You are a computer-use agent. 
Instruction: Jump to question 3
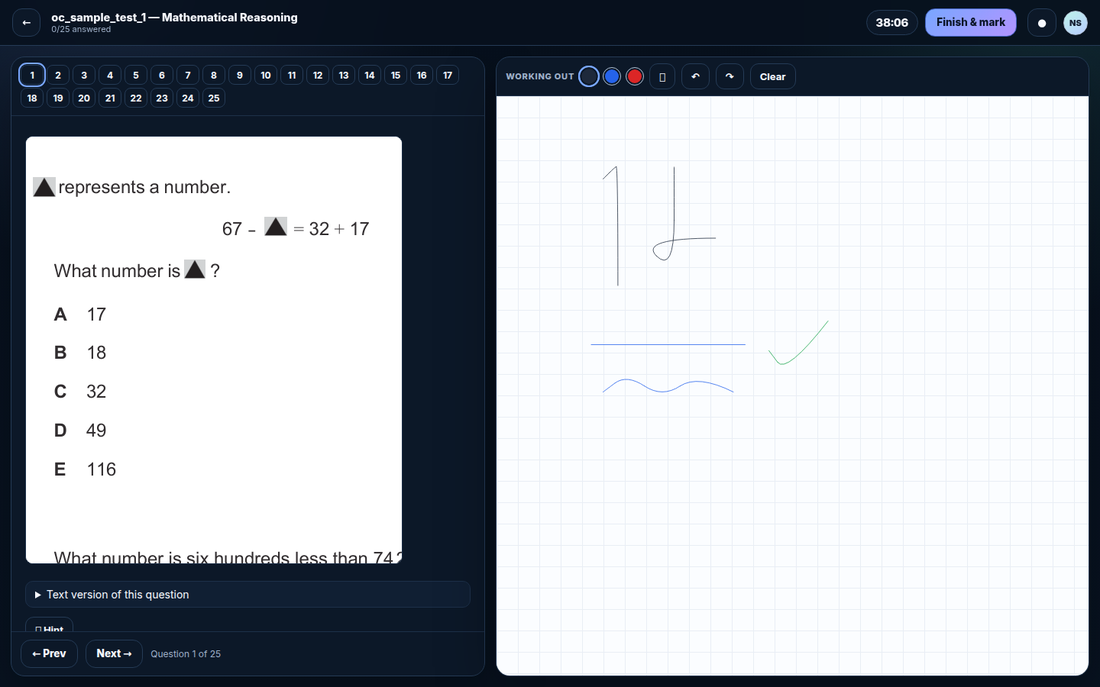(84, 75)
